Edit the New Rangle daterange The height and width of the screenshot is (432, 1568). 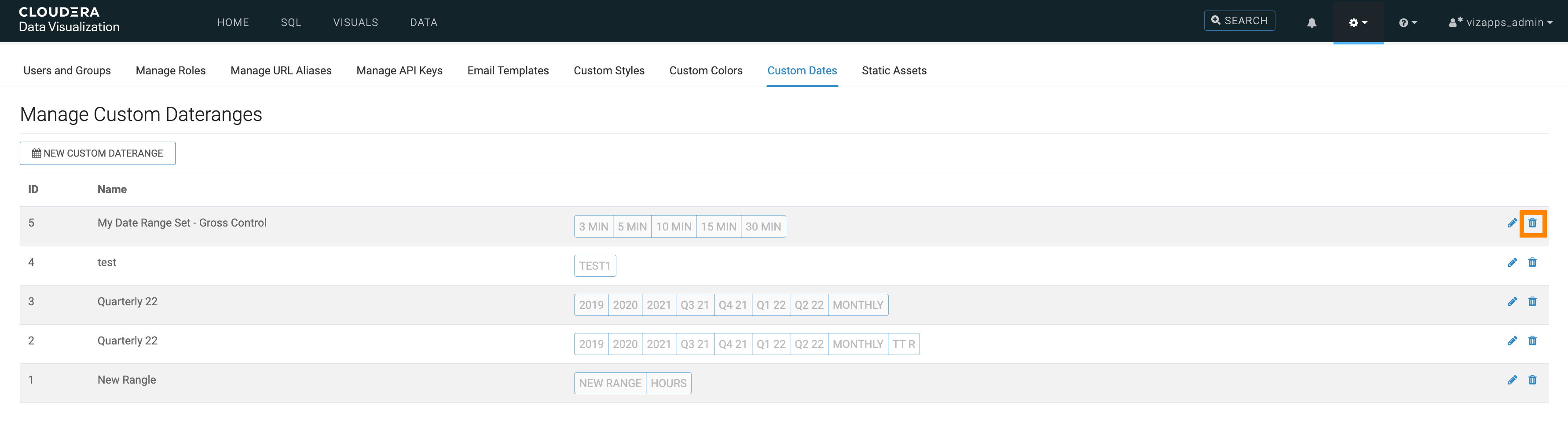[1512, 380]
